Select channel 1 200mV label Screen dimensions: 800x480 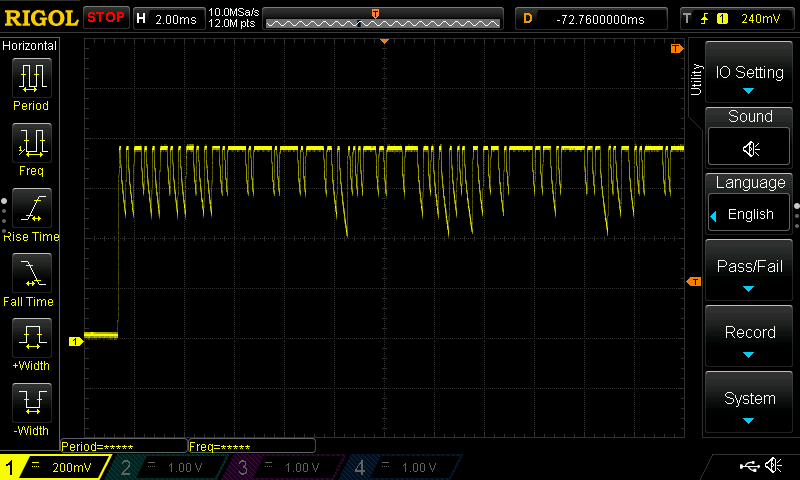[55, 467]
